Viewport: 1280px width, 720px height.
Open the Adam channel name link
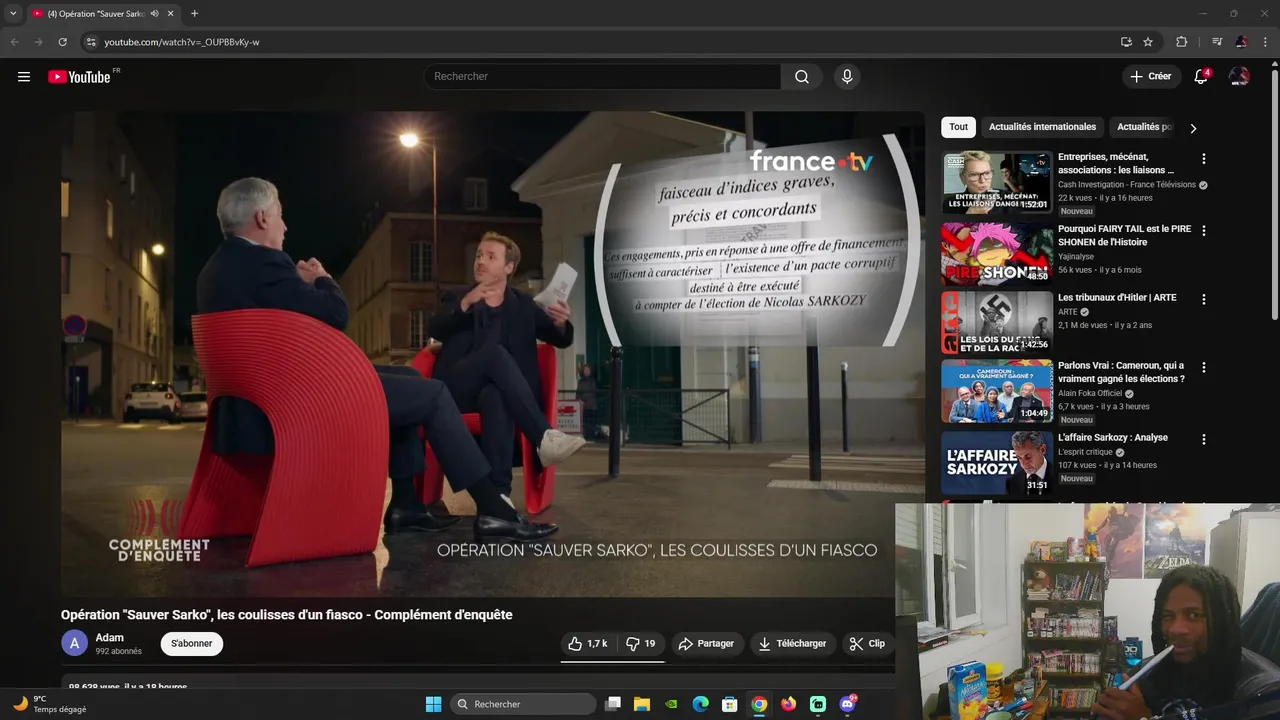pyautogui.click(x=110, y=638)
